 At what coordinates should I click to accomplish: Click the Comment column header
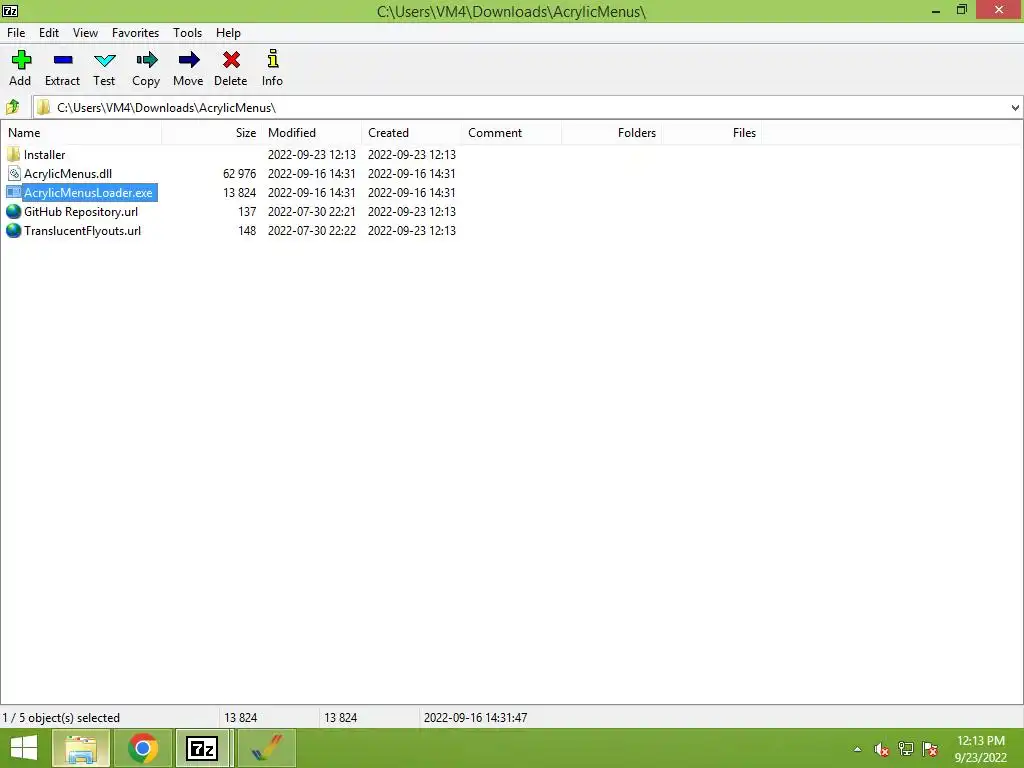[x=511, y=133]
